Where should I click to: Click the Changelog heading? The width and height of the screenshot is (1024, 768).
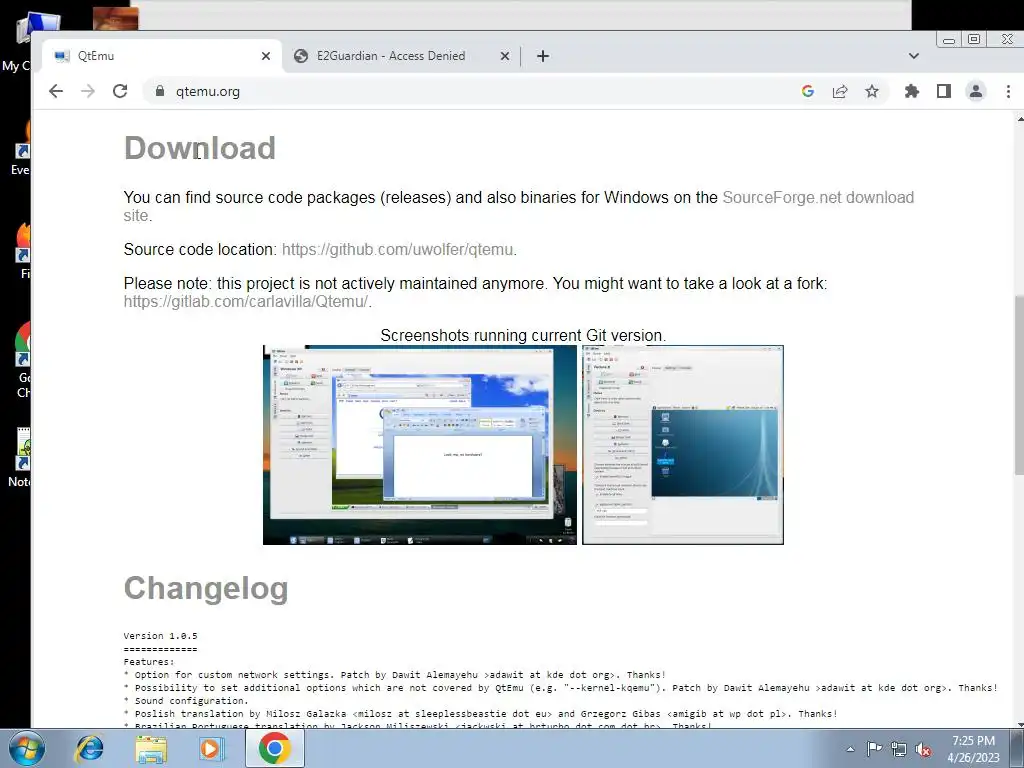[206, 588]
